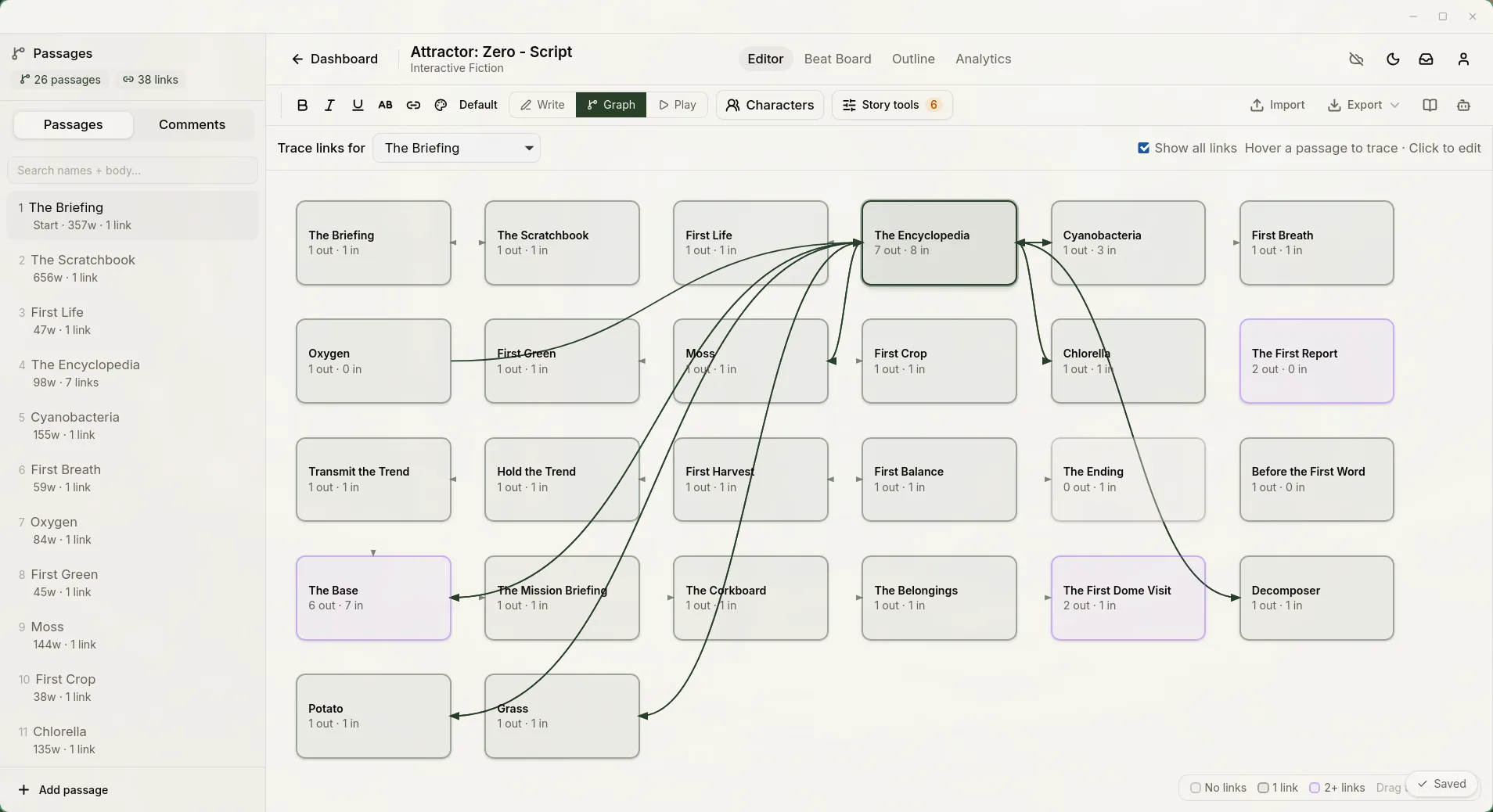Open The First Report graph node

pos(1317,361)
